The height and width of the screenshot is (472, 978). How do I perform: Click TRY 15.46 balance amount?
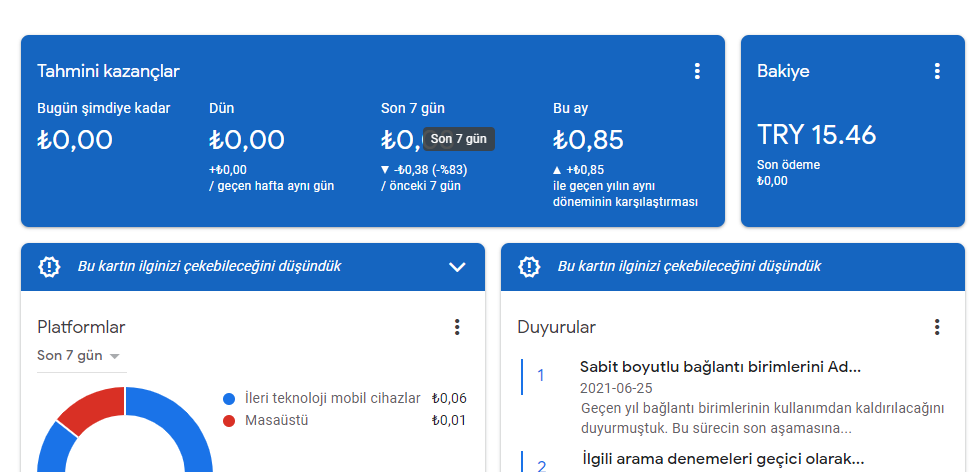pyautogui.click(x=816, y=135)
